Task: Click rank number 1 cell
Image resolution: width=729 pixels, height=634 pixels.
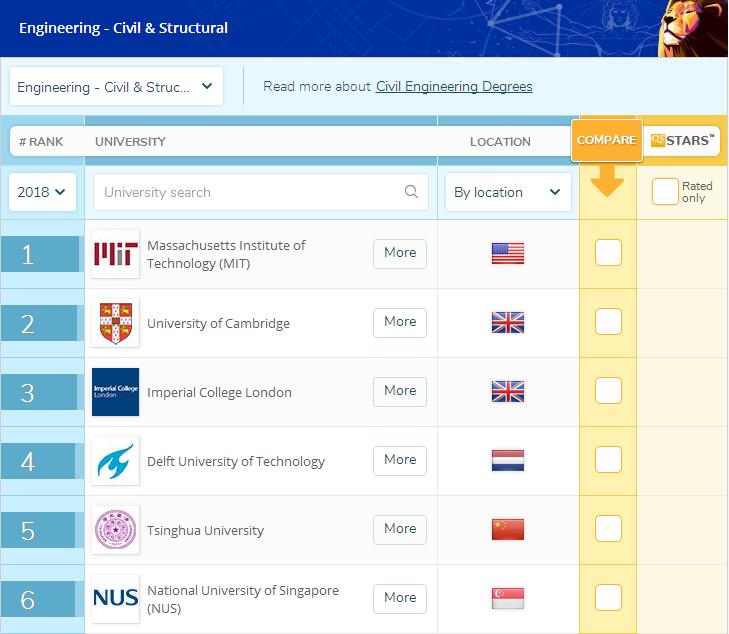Action: pyautogui.click(x=40, y=254)
